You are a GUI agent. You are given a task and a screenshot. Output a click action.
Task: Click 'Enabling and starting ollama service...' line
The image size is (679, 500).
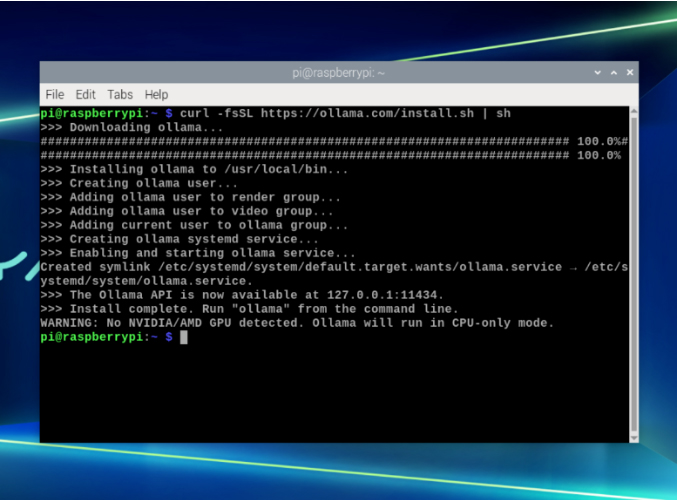(198, 253)
